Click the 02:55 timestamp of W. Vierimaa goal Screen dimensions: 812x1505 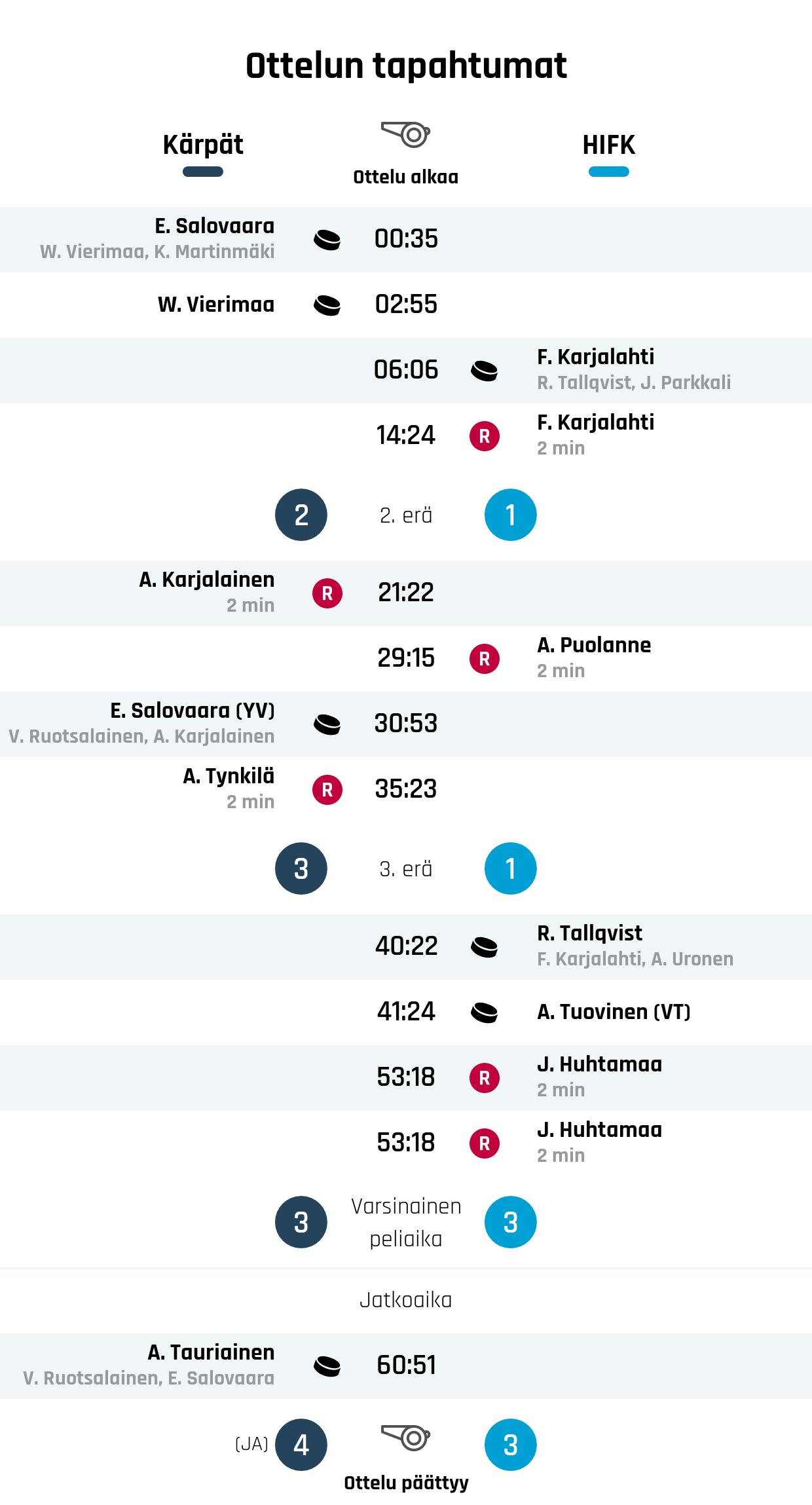click(406, 305)
